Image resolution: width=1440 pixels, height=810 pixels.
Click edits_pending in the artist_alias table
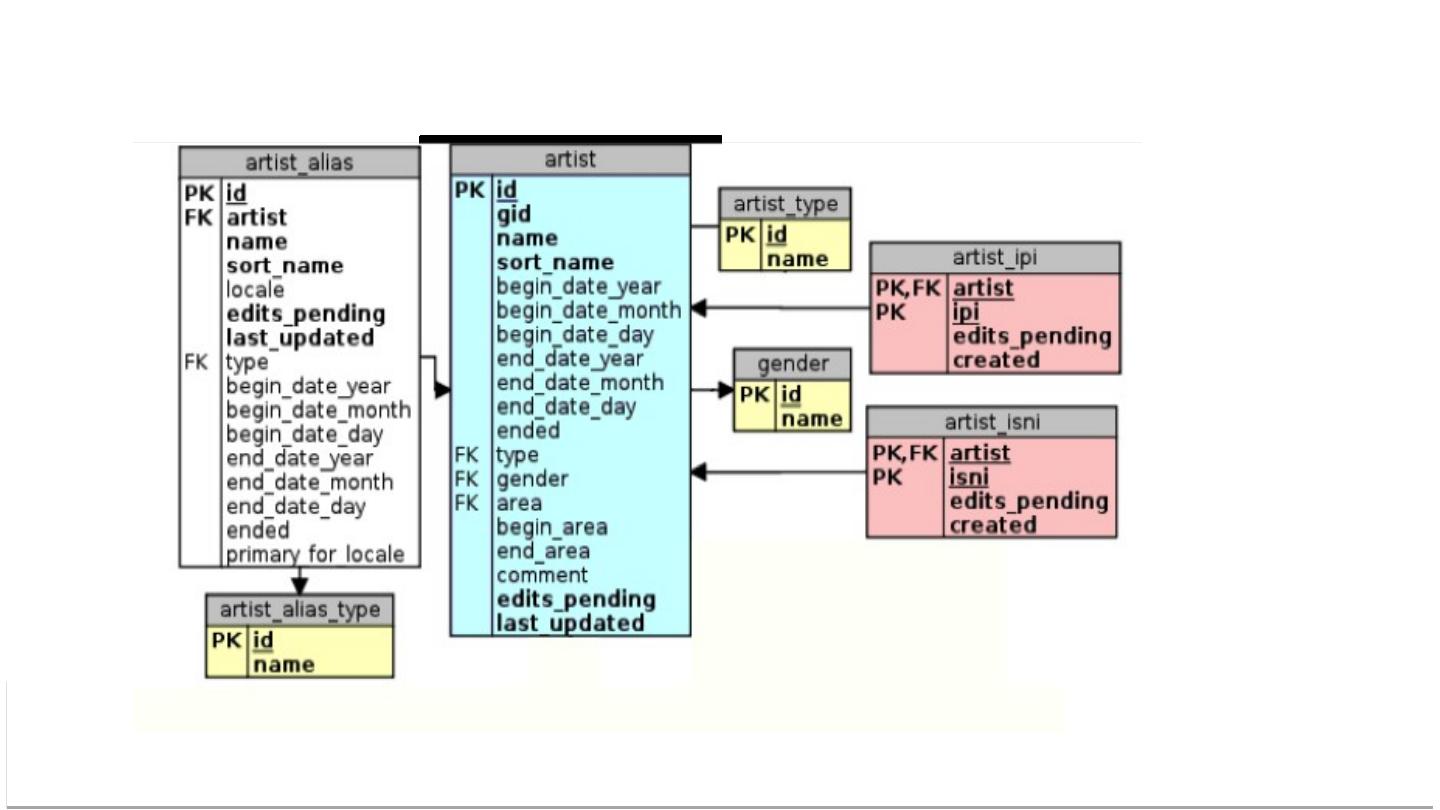point(305,313)
